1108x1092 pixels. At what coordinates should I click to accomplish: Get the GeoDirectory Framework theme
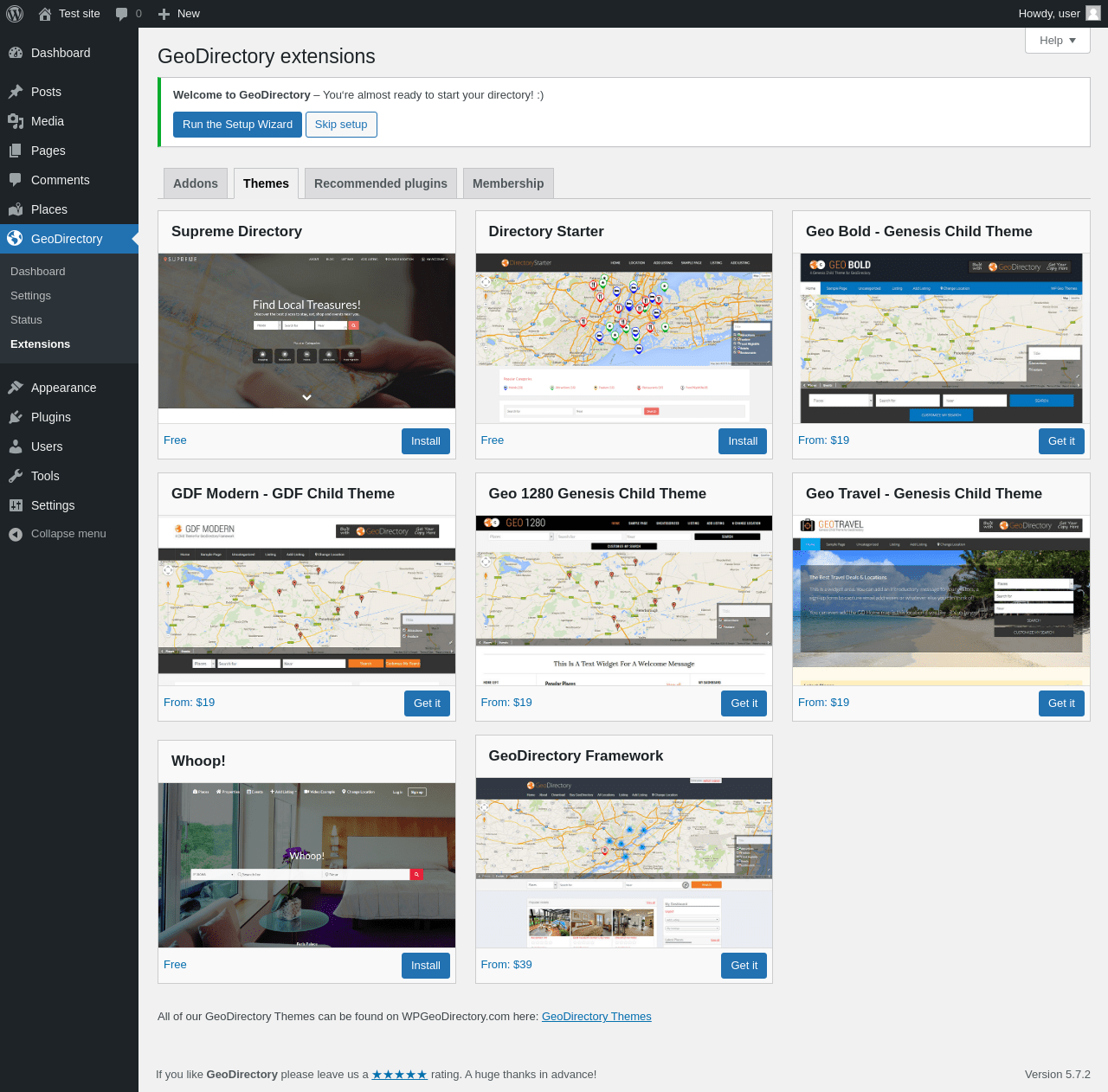(744, 966)
